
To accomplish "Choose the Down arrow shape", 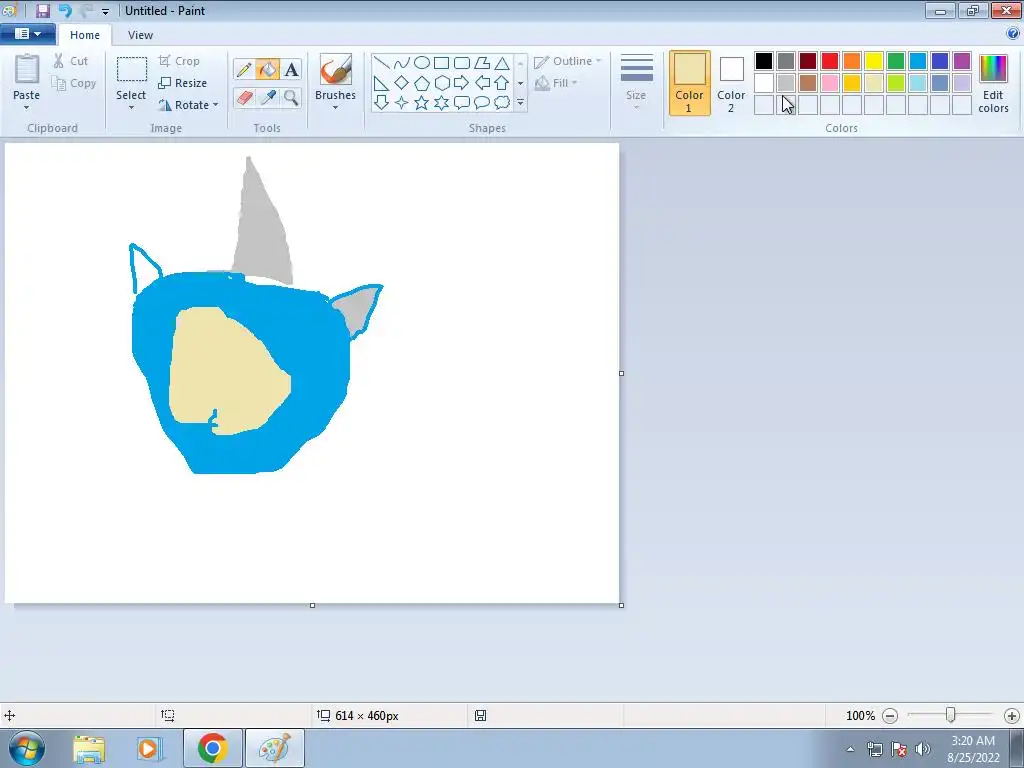I will [381, 103].
